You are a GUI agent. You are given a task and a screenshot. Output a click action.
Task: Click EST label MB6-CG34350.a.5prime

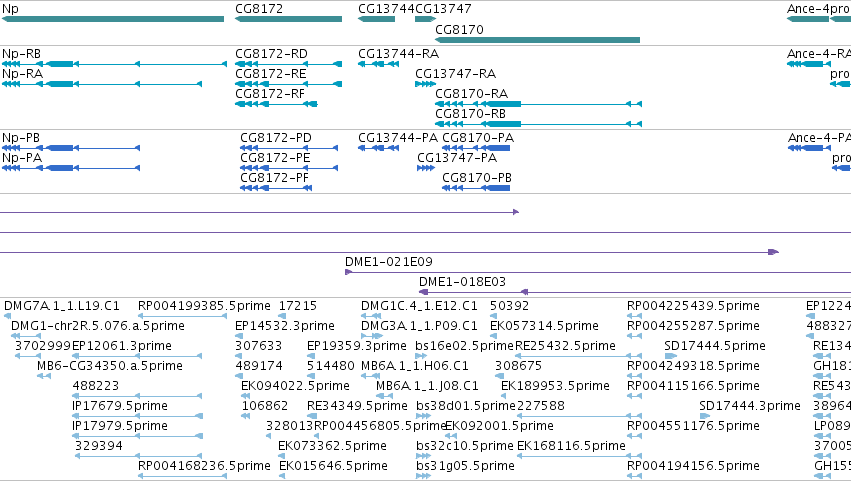[x=110, y=366]
